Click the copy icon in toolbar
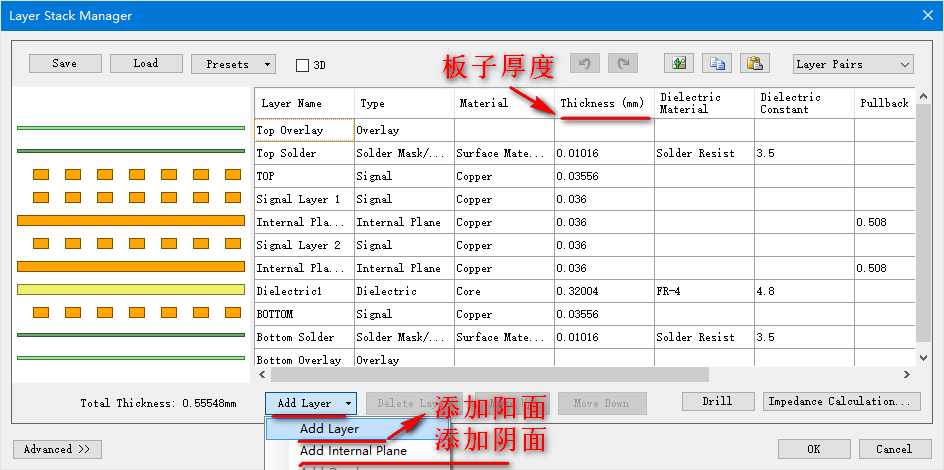The width and height of the screenshot is (944, 470). point(717,64)
